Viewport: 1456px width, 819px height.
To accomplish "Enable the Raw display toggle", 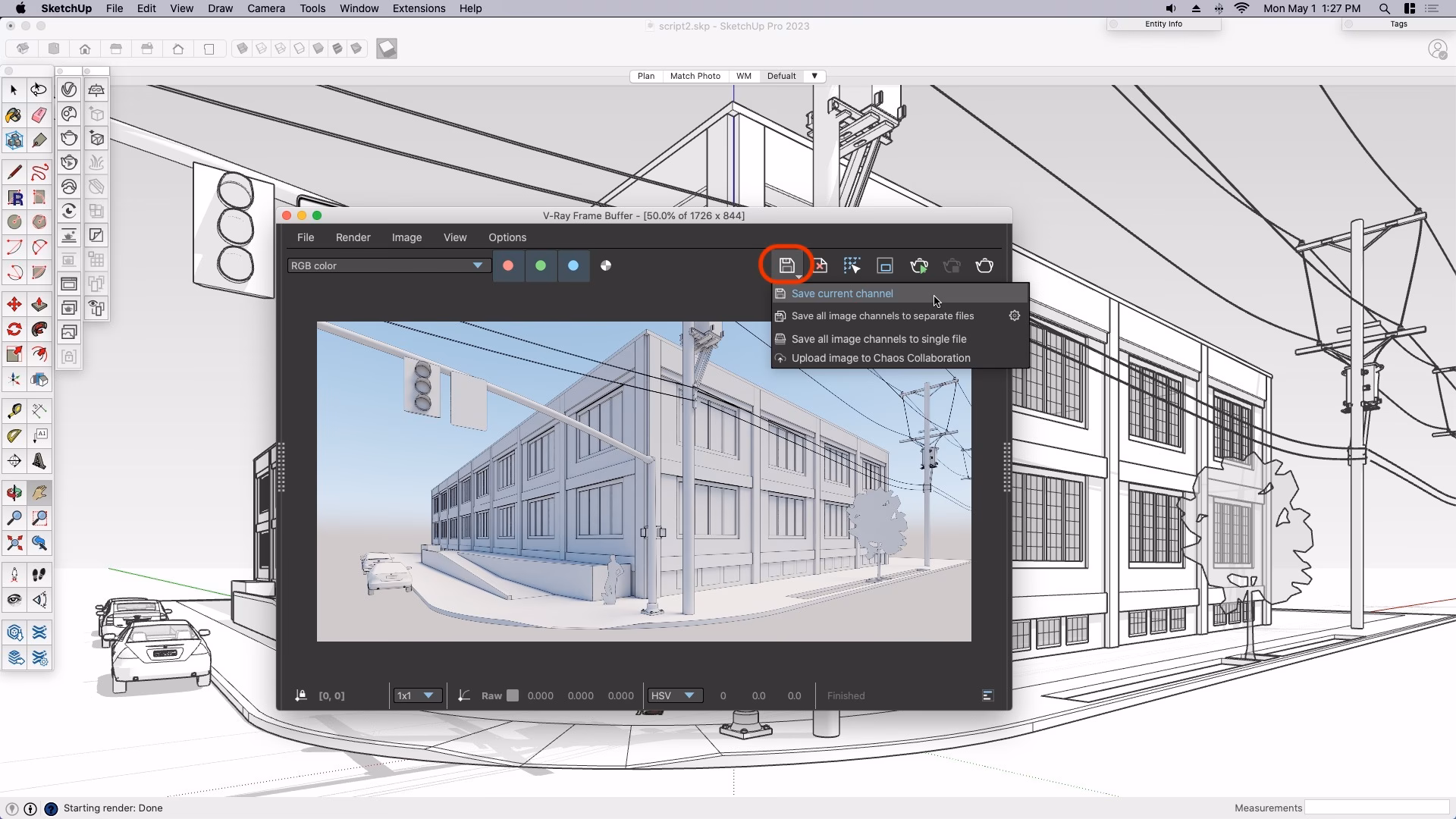I will click(x=513, y=695).
